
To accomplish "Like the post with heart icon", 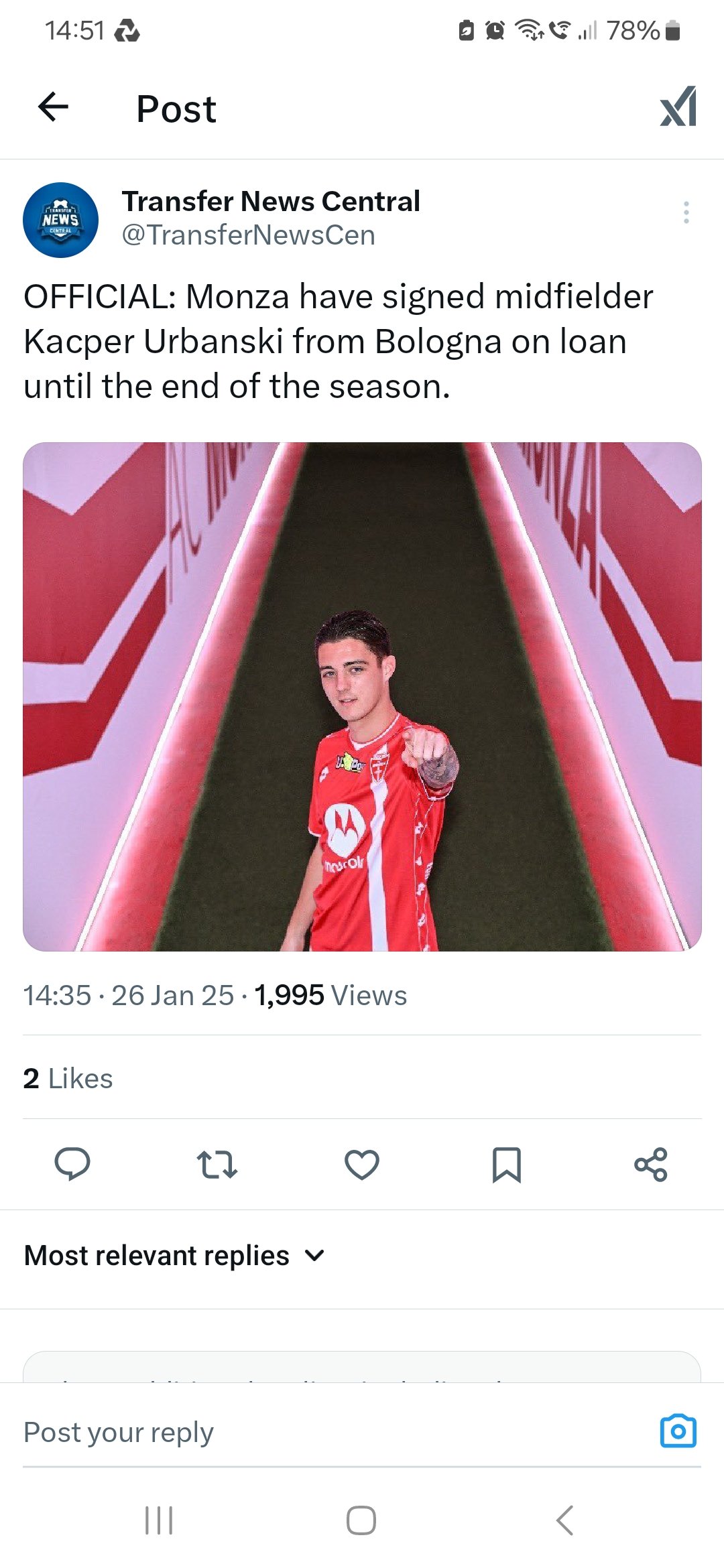I will 362,1164.
